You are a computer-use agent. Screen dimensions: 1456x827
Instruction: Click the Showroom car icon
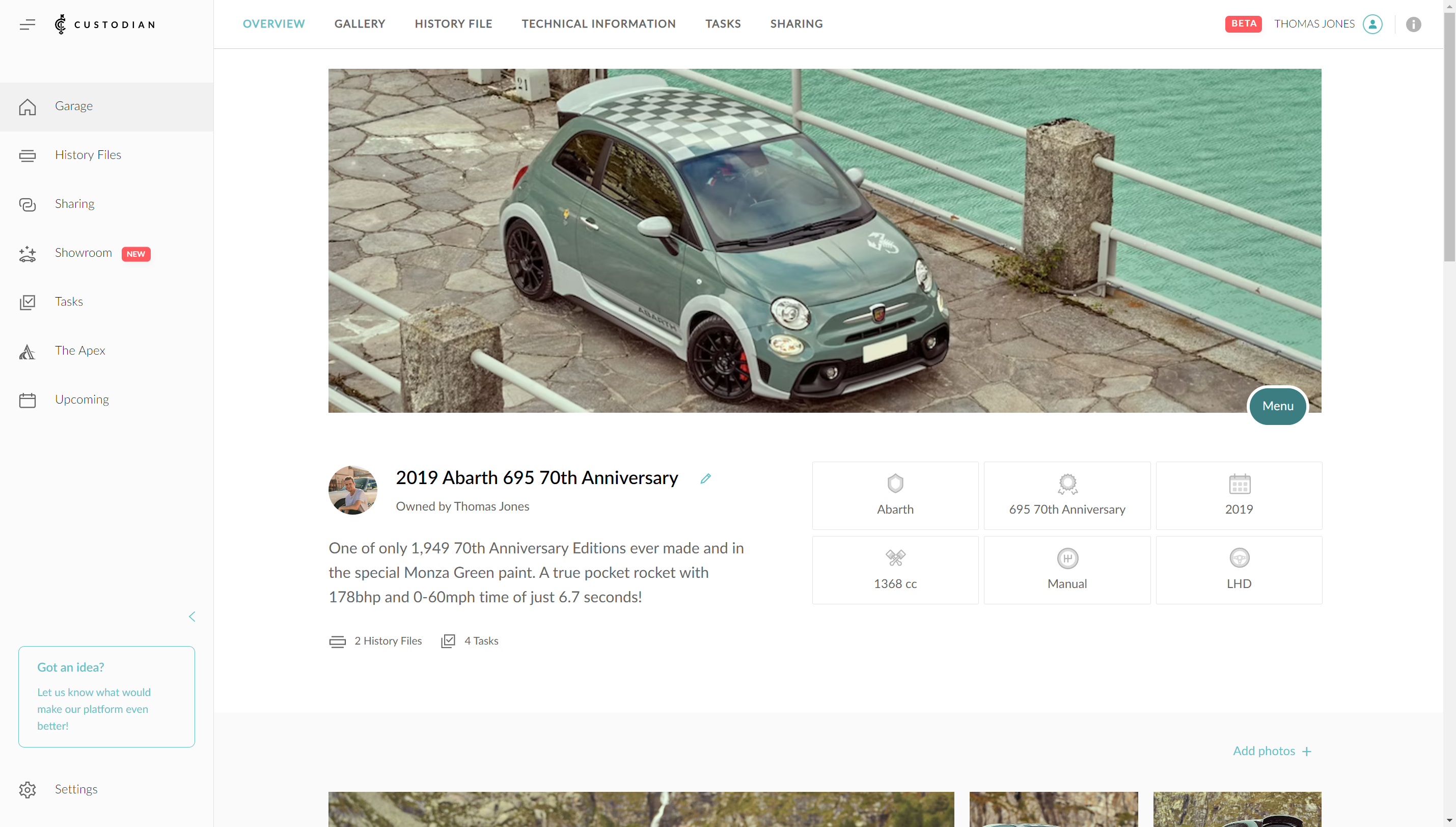tap(28, 253)
